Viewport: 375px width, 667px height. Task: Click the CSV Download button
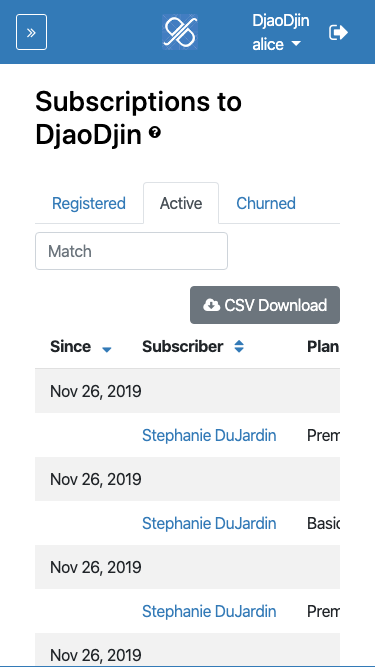(265, 305)
